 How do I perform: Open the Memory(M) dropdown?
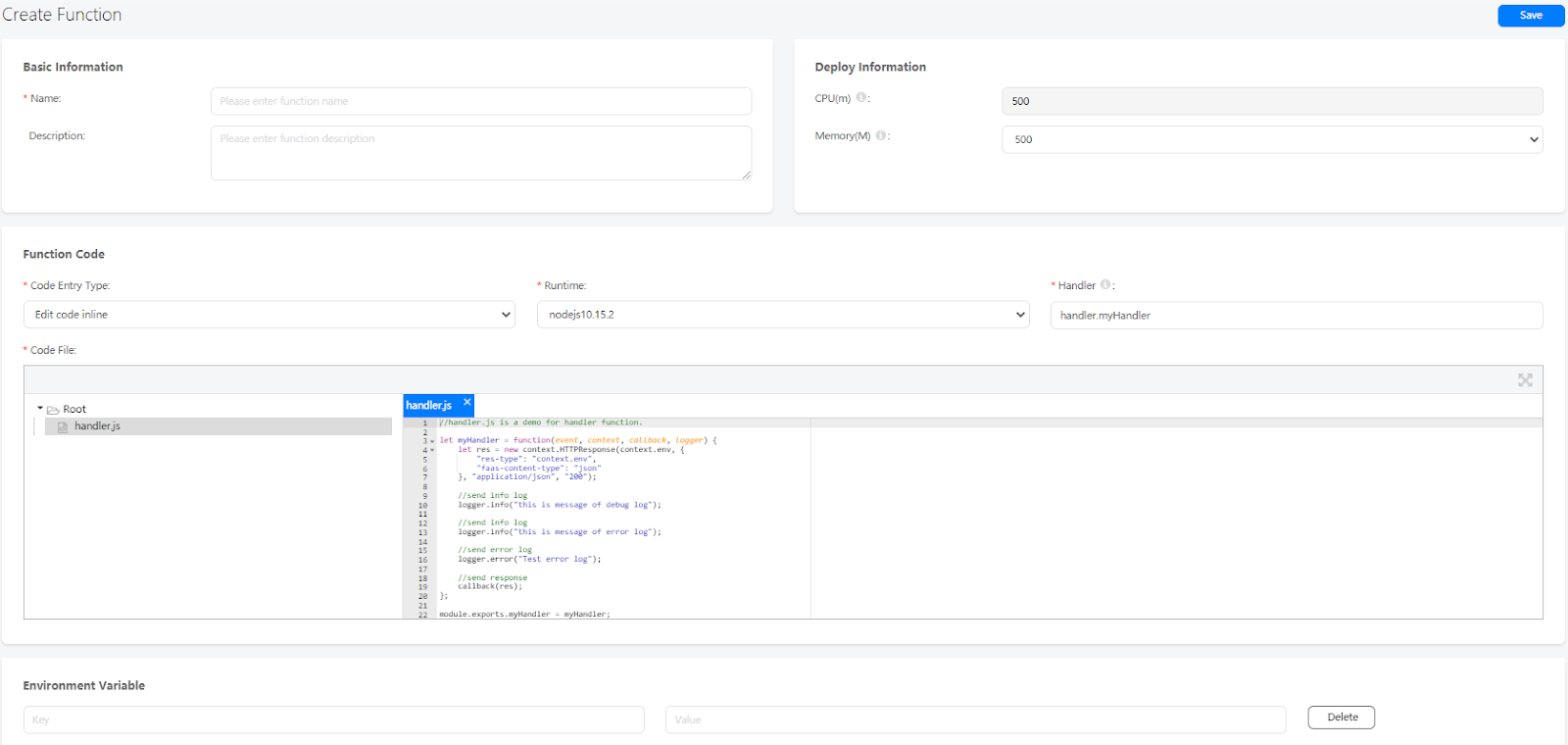pyautogui.click(x=1272, y=139)
